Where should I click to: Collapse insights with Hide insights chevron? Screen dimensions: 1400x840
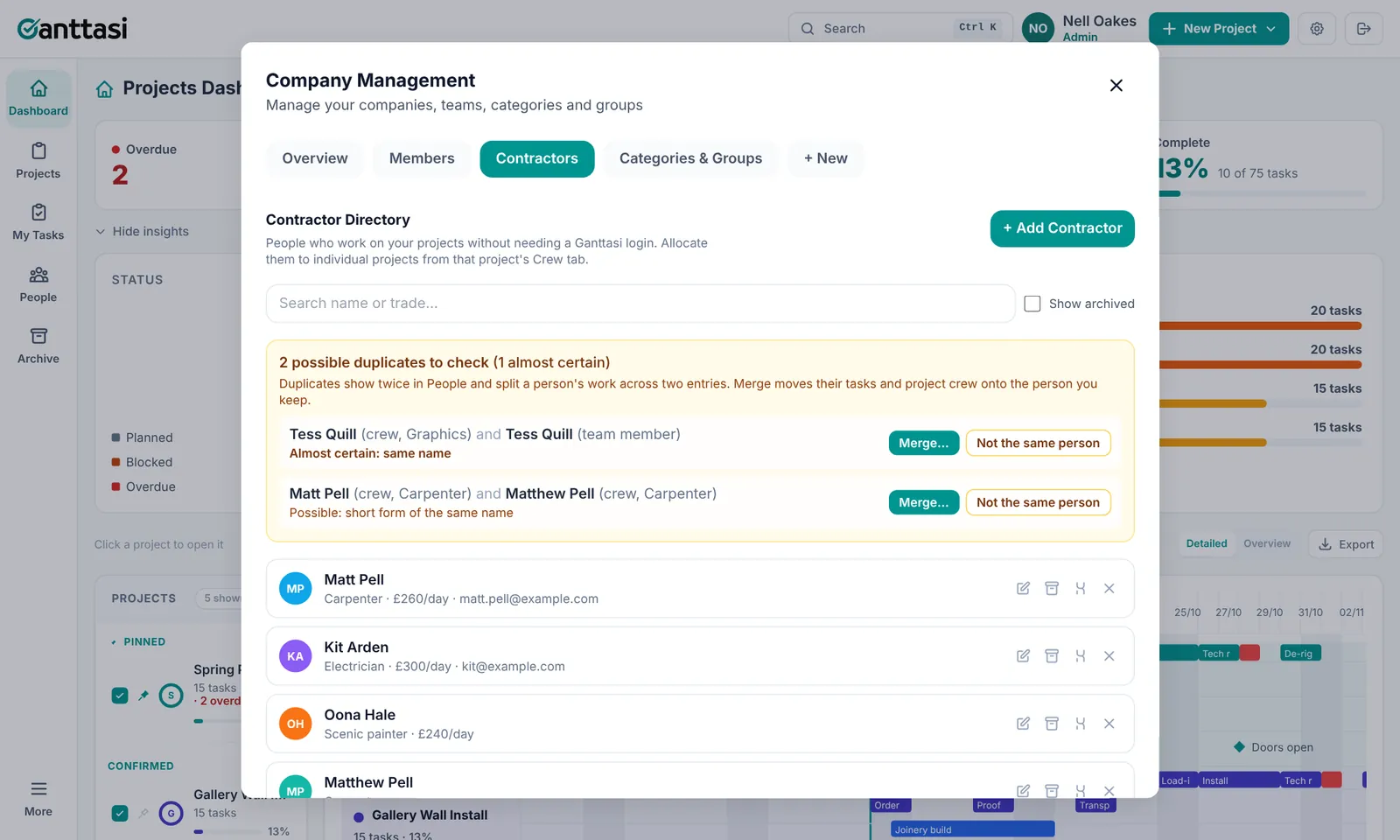[x=101, y=232]
